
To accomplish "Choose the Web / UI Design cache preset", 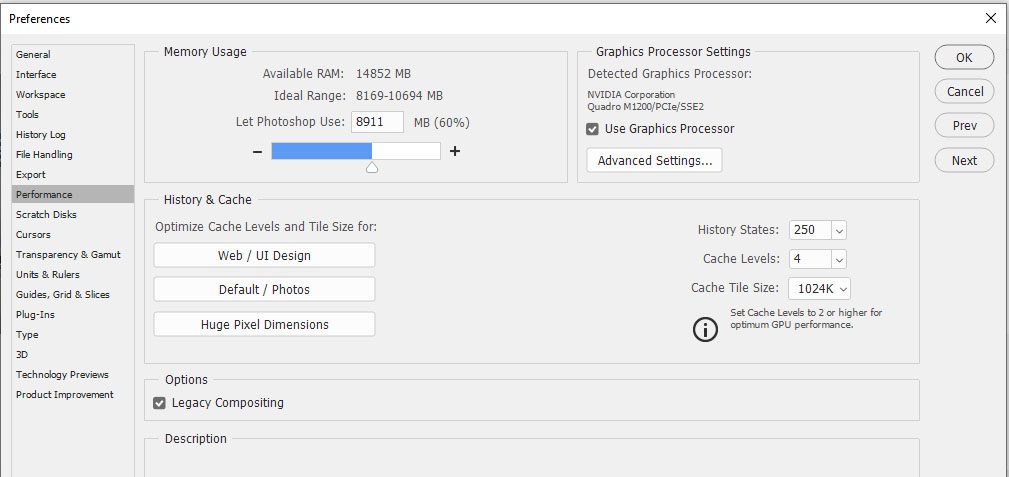I will 264,256.
